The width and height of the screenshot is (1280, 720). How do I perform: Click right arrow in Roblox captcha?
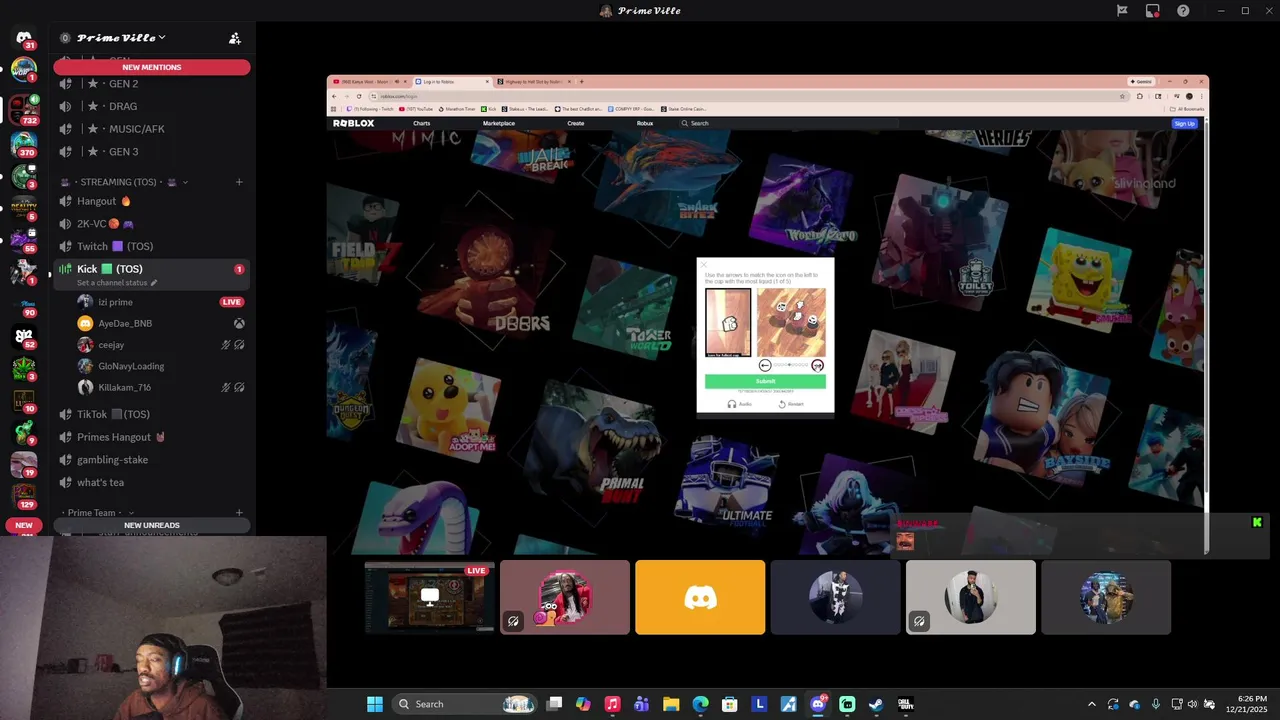coord(817,366)
